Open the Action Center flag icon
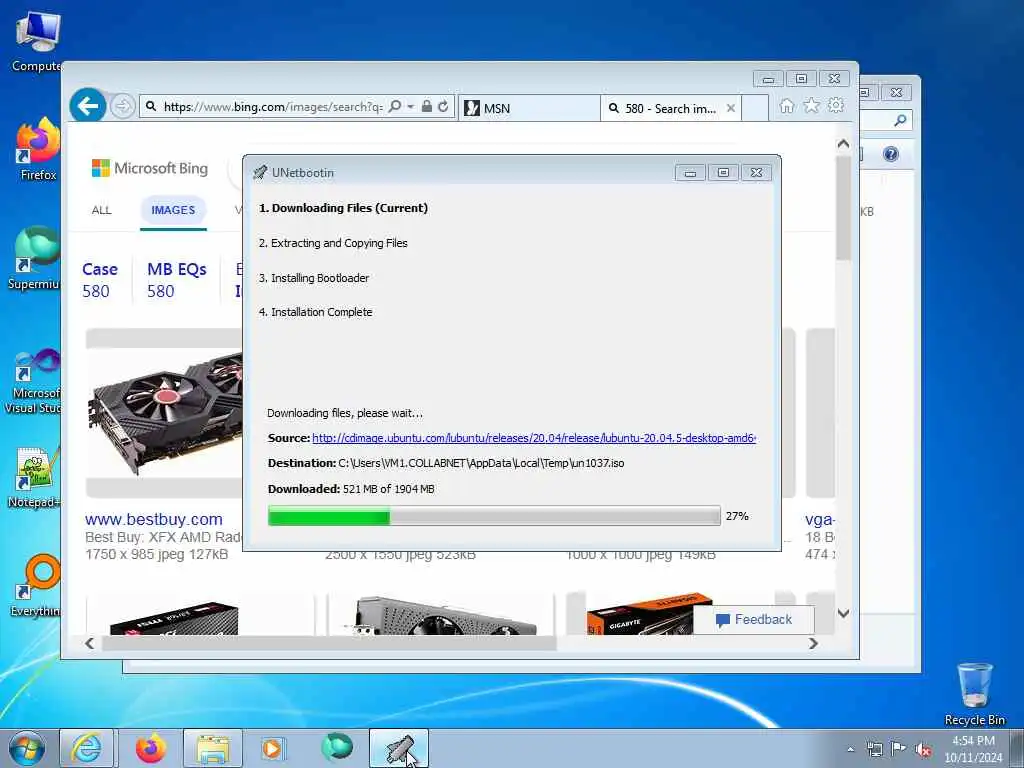Screen dimensions: 1024x768 click(899, 749)
